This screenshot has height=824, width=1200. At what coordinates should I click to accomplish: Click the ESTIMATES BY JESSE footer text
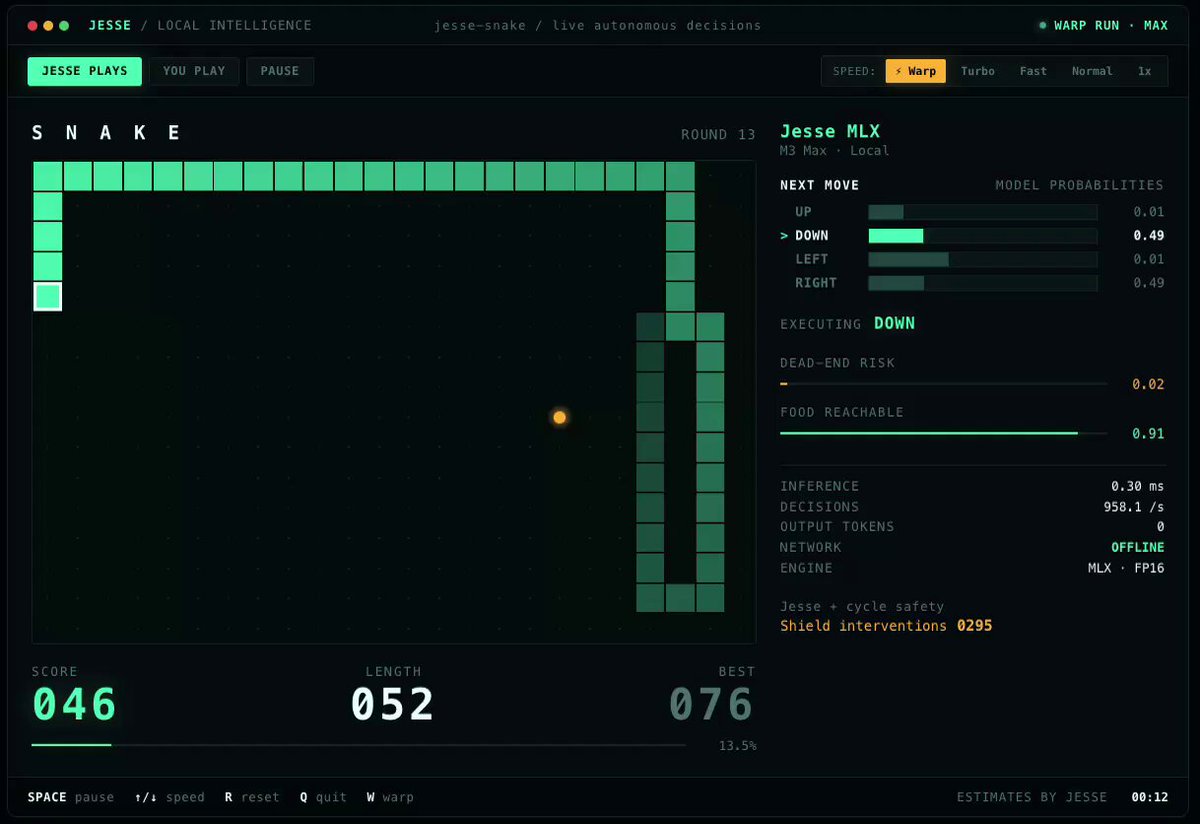(1032, 797)
